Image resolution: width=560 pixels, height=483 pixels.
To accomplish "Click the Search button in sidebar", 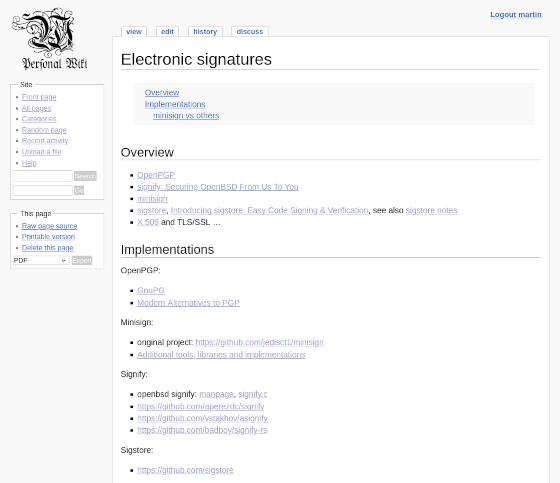I will [85, 176].
